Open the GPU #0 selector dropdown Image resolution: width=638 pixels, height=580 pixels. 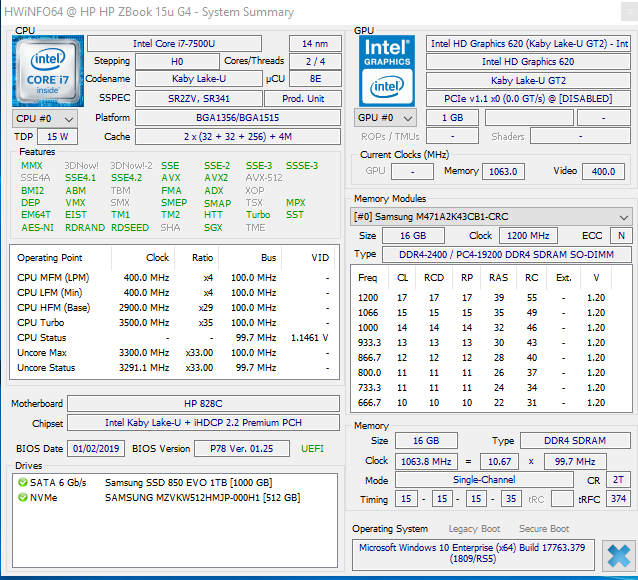(385, 118)
